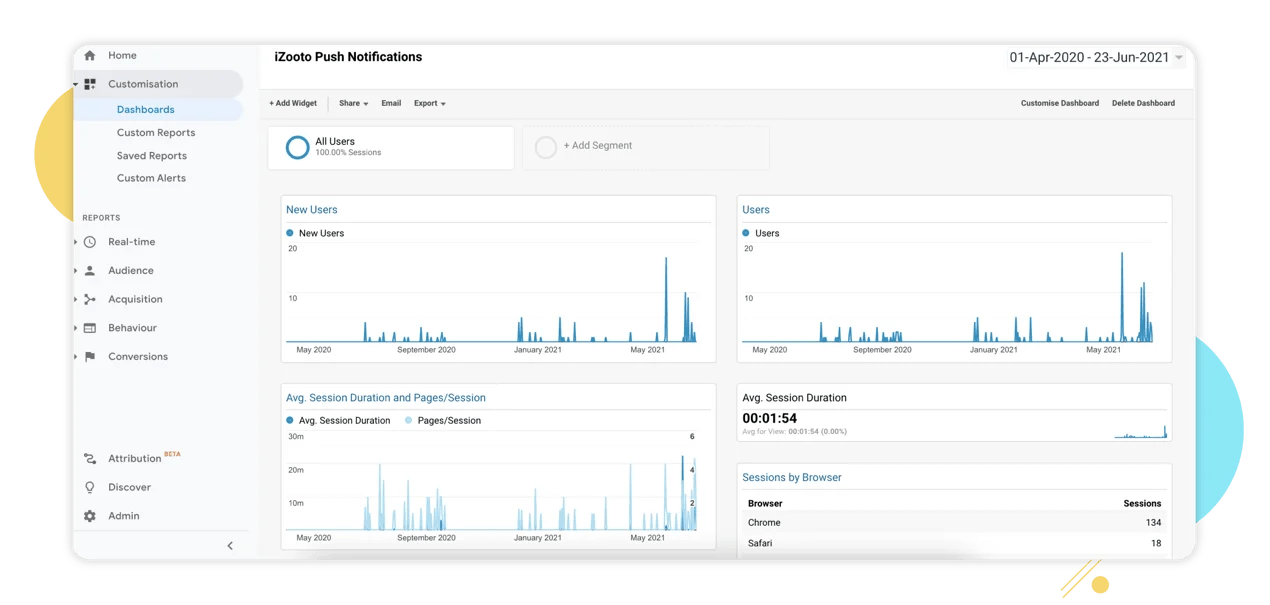Click the Audience person icon
This screenshot has width=1270, height=605.
coord(90,271)
